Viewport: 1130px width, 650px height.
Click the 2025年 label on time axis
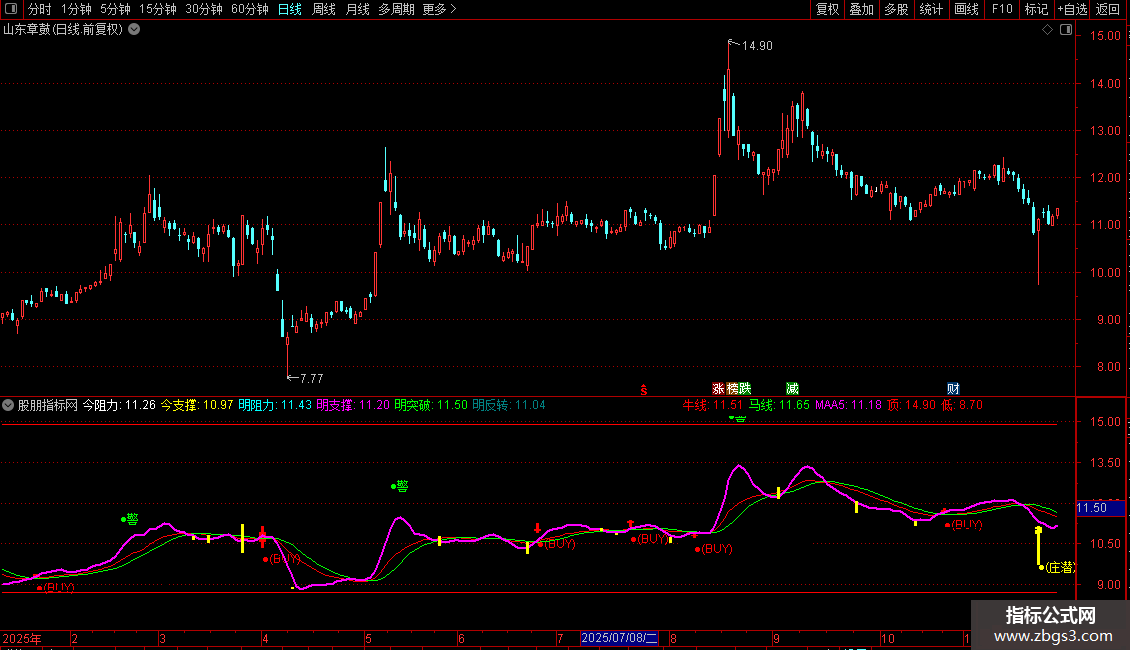pos(22,638)
